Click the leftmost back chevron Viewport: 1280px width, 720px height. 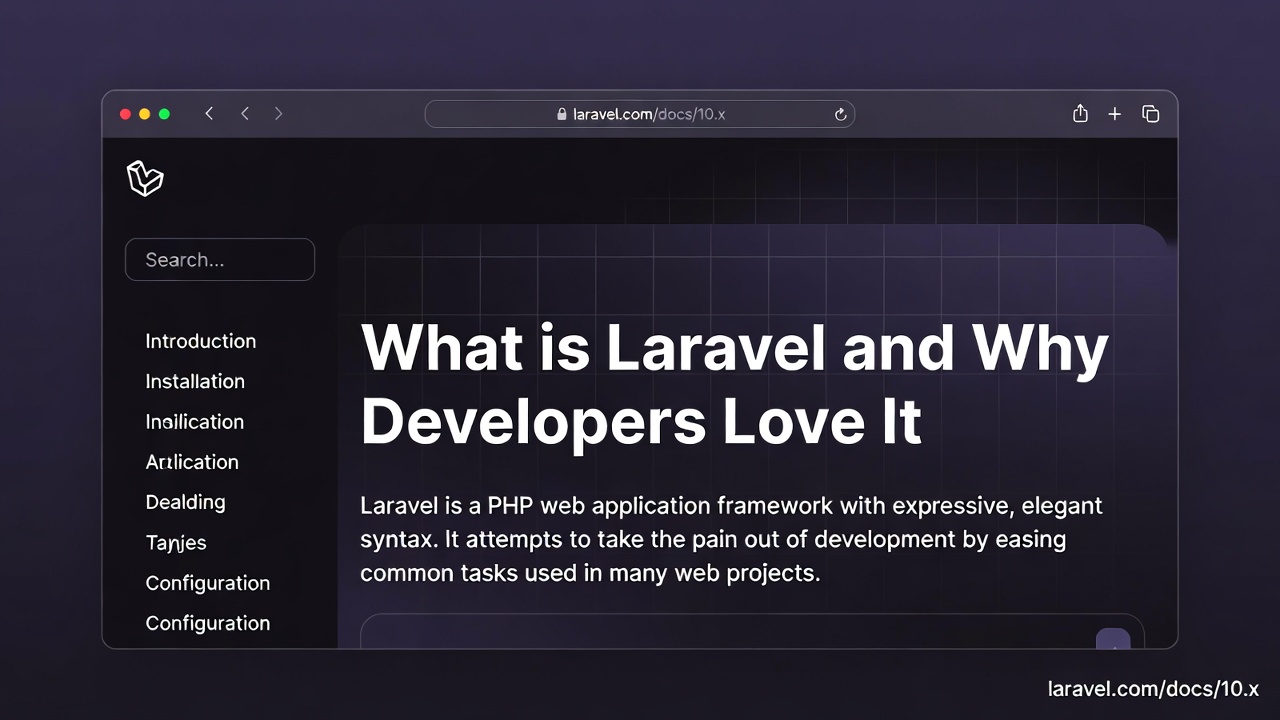coord(209,114)
